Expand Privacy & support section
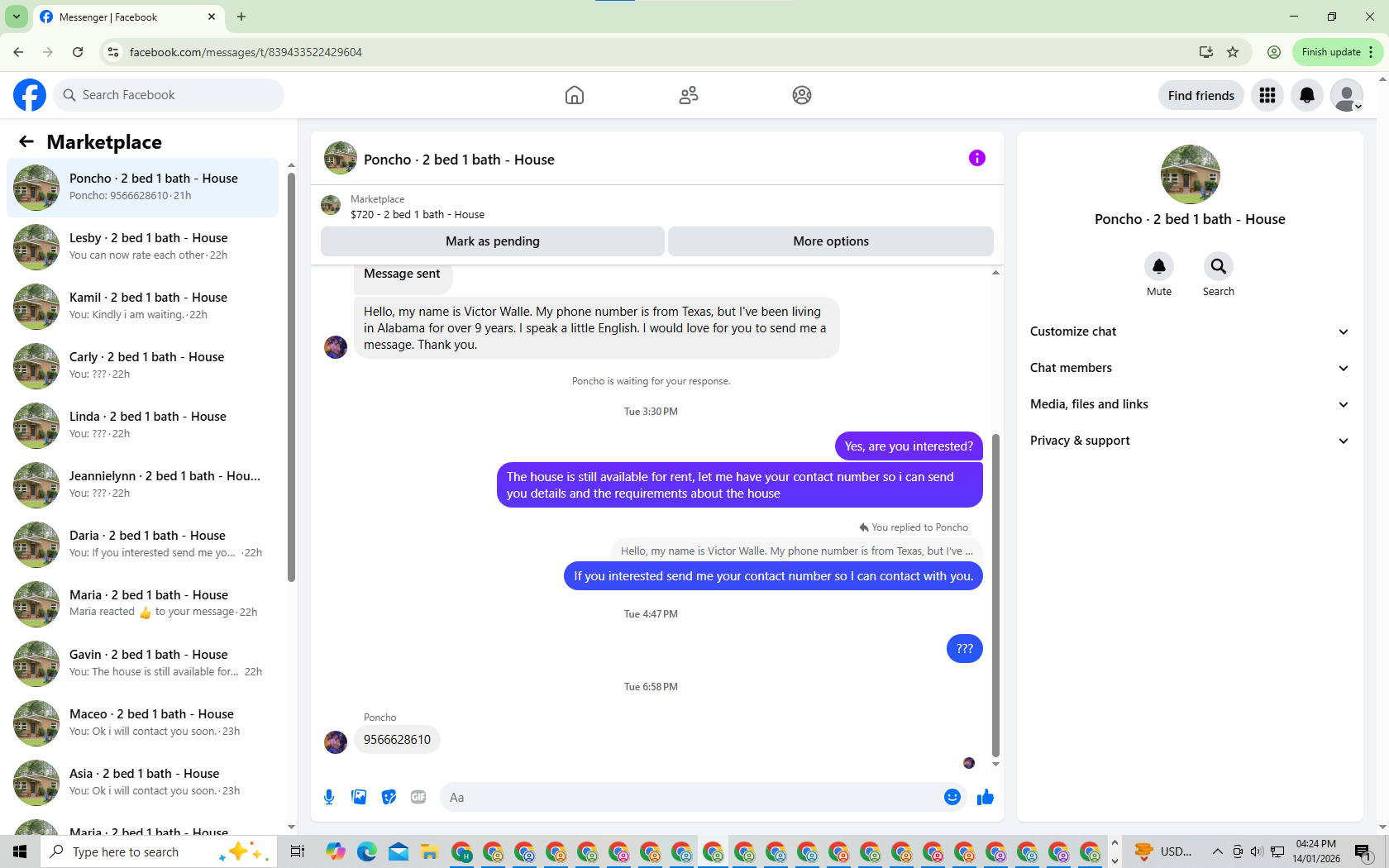This screenshot has height=868, width=1389. (x=1190, y=441)
